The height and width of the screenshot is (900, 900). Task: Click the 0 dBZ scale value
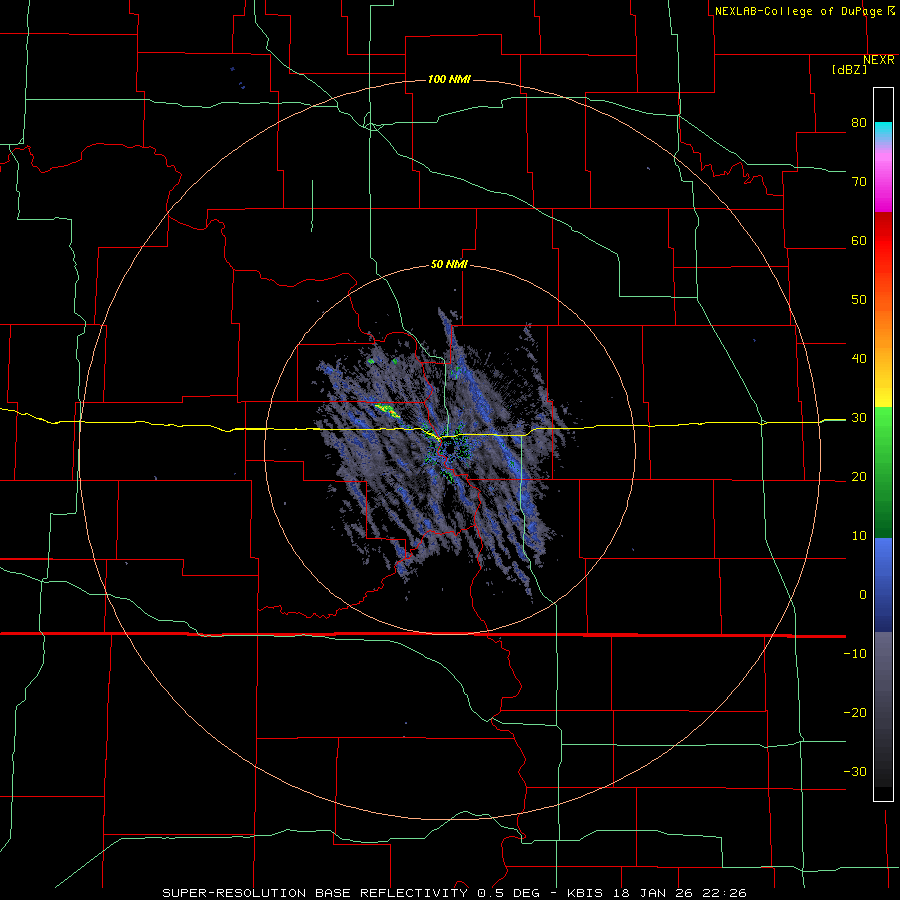point(863,595)
